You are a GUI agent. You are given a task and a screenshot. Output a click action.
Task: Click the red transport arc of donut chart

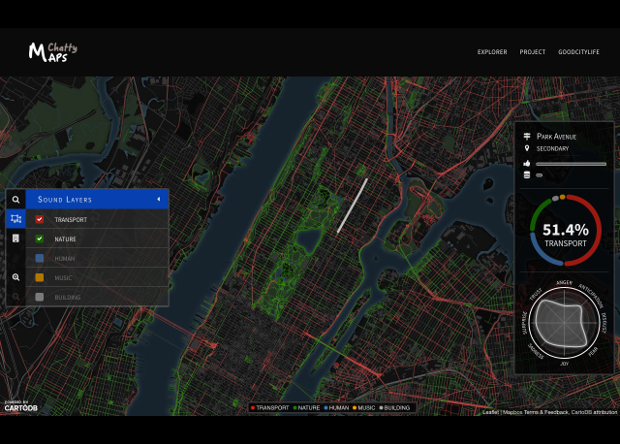coord(600,229)
